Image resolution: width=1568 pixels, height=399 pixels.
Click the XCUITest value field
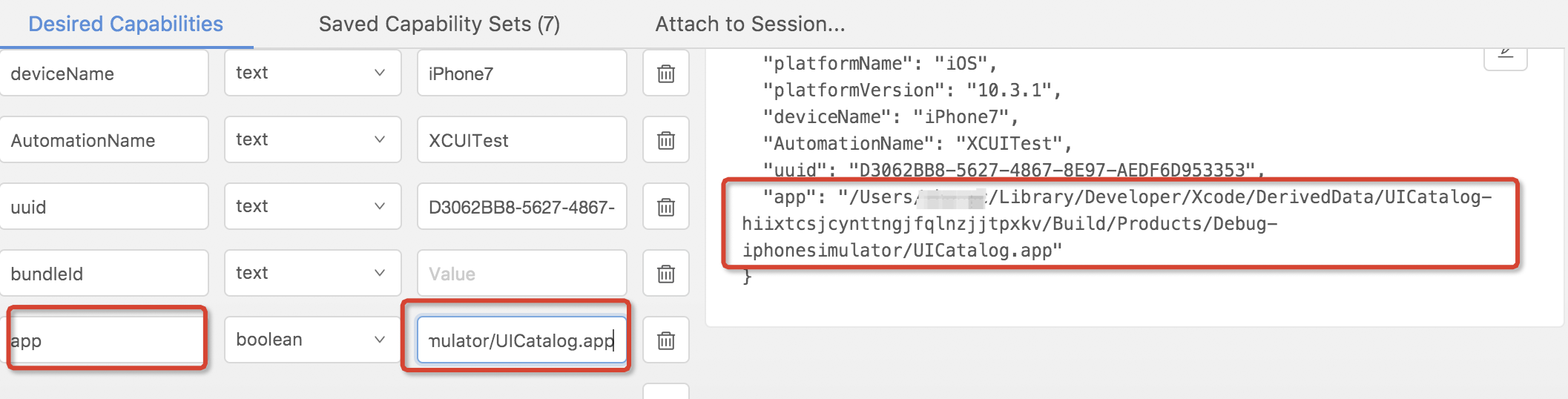click(521, 140)
